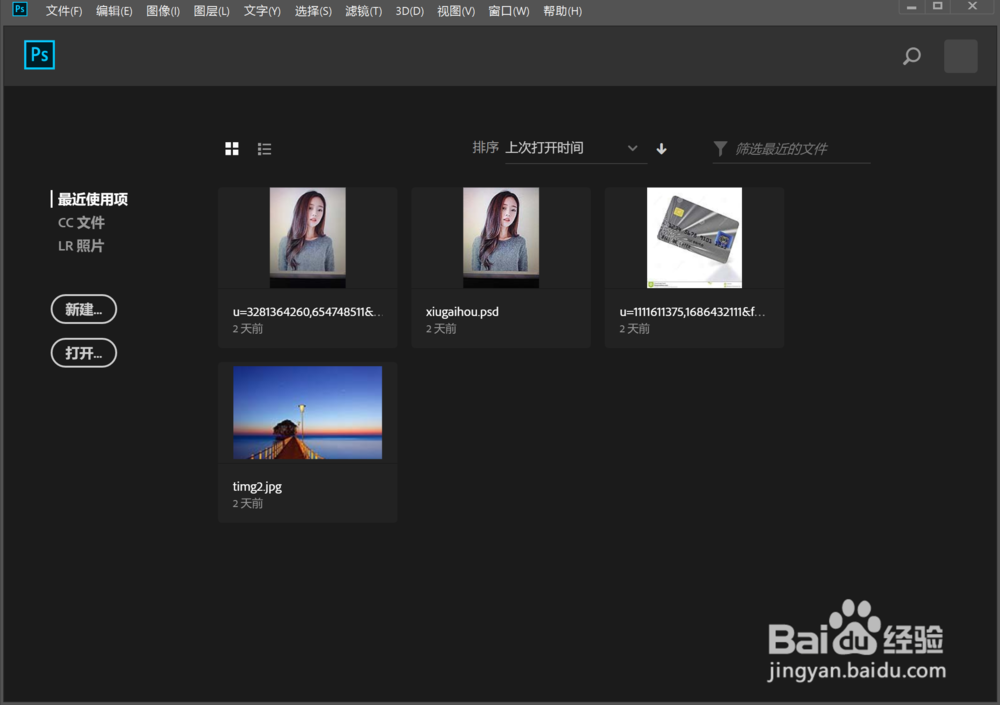Viewport: 1000px width, 705px height.
Task: Click the Ps logo on the home screen
Action: coord(39,55)
